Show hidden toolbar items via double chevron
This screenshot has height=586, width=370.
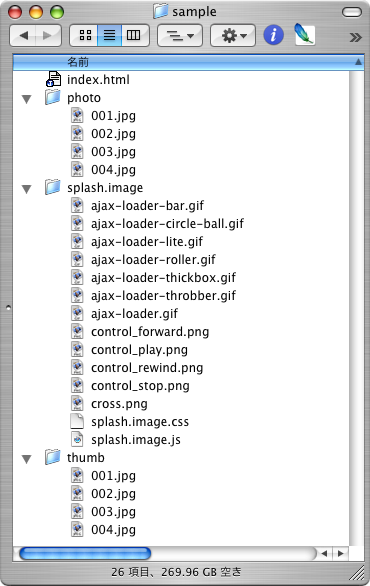pyautogui.click(x=355, y=37)
